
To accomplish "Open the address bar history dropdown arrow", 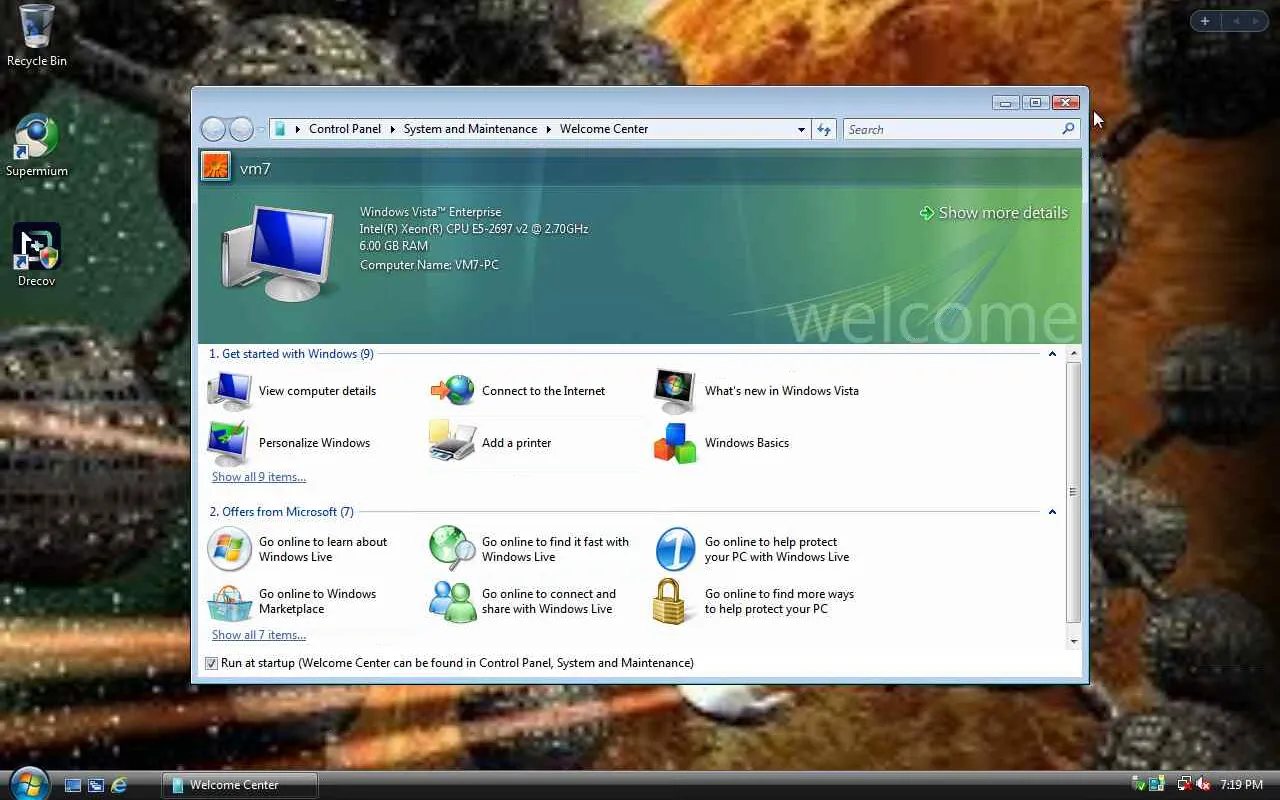I will (x=801, y=129).
